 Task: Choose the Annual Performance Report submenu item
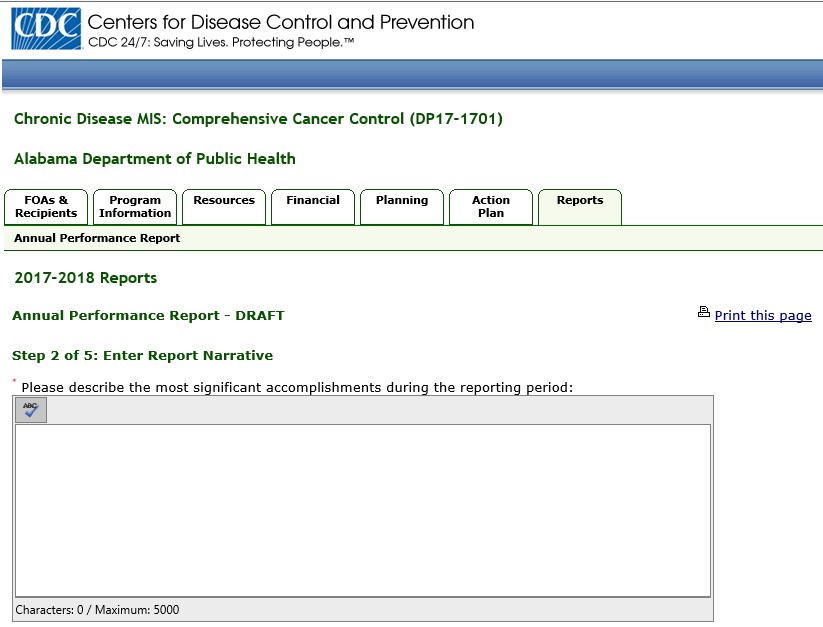97,239
